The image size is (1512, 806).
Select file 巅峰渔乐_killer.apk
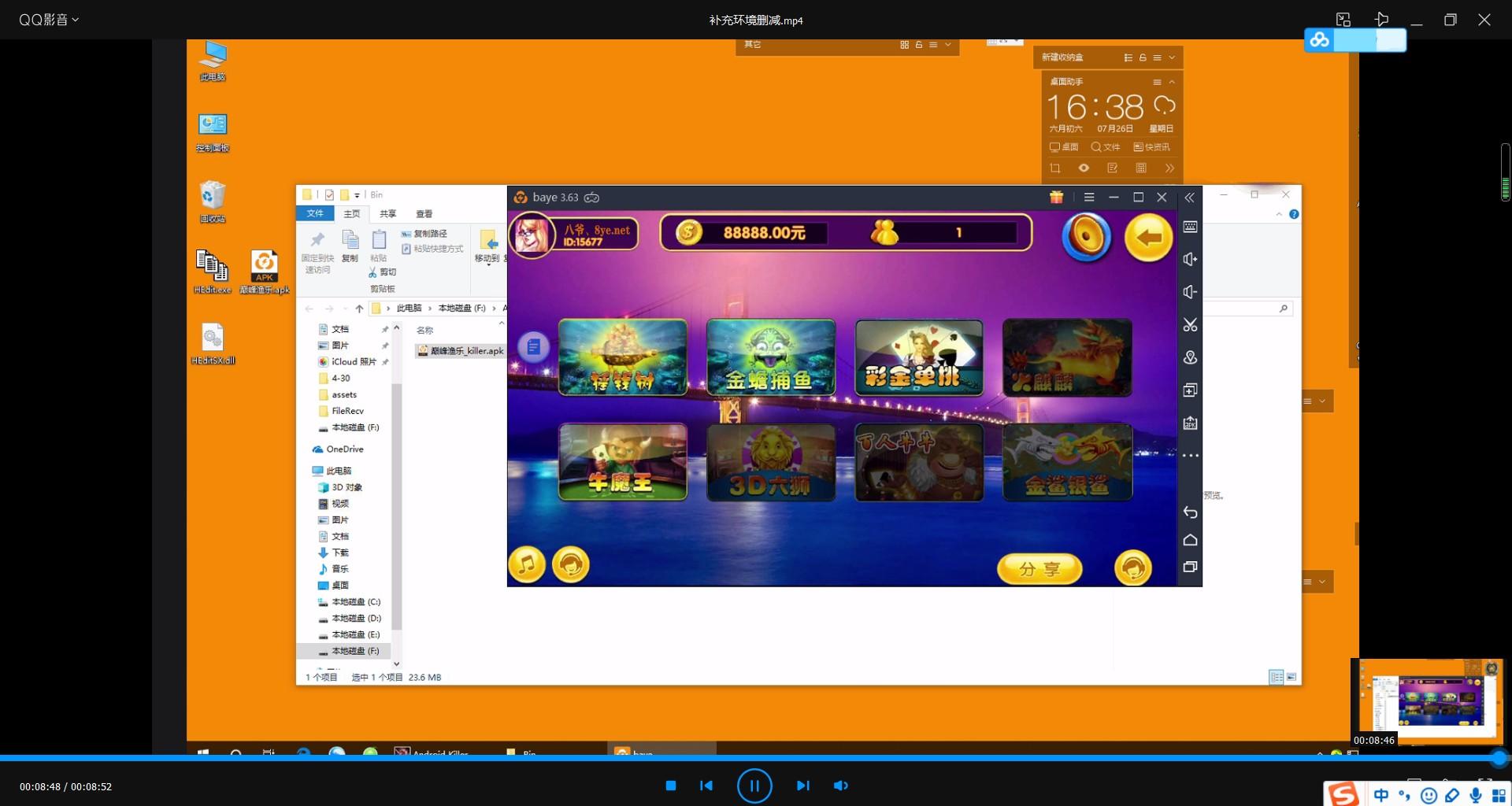point(461,351)
